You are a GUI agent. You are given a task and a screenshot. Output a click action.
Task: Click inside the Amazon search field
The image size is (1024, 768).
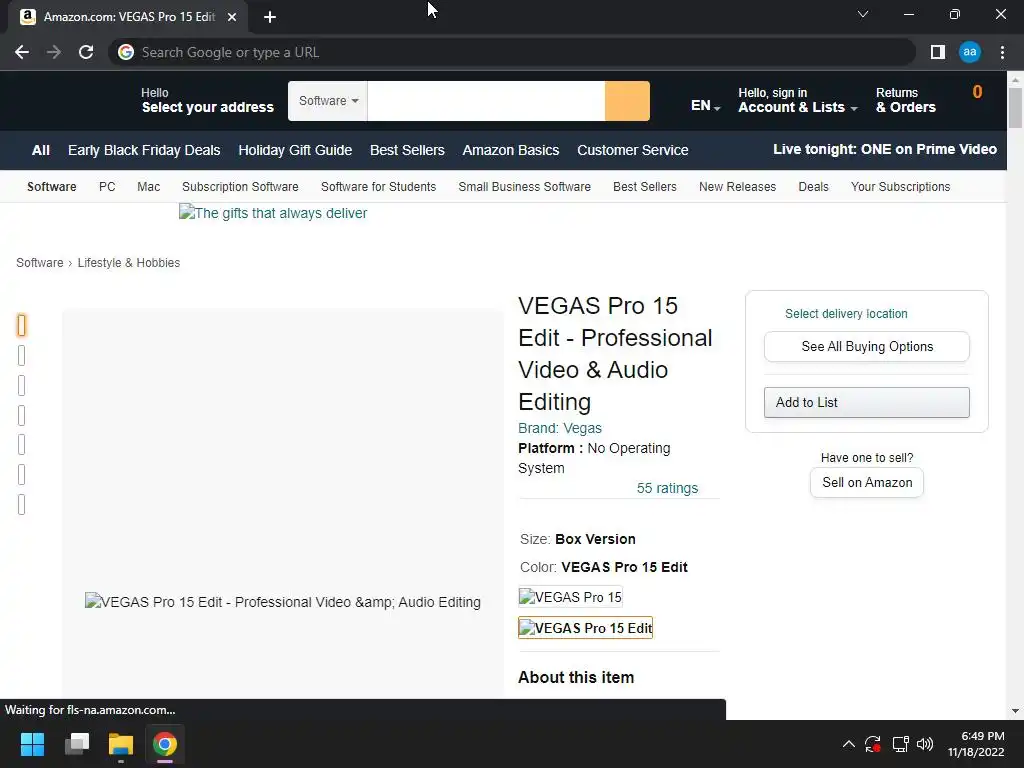point(486,101)
